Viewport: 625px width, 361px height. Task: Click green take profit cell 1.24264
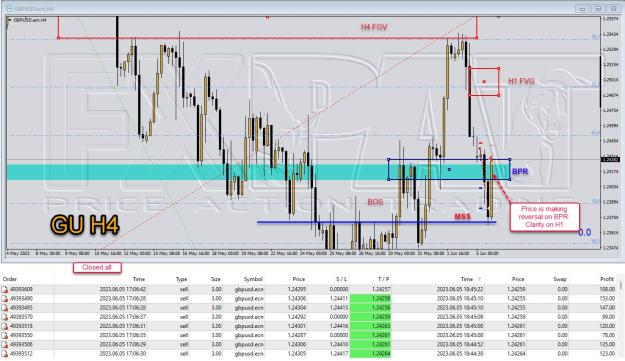pyautogui.click(x=370, y=354)
